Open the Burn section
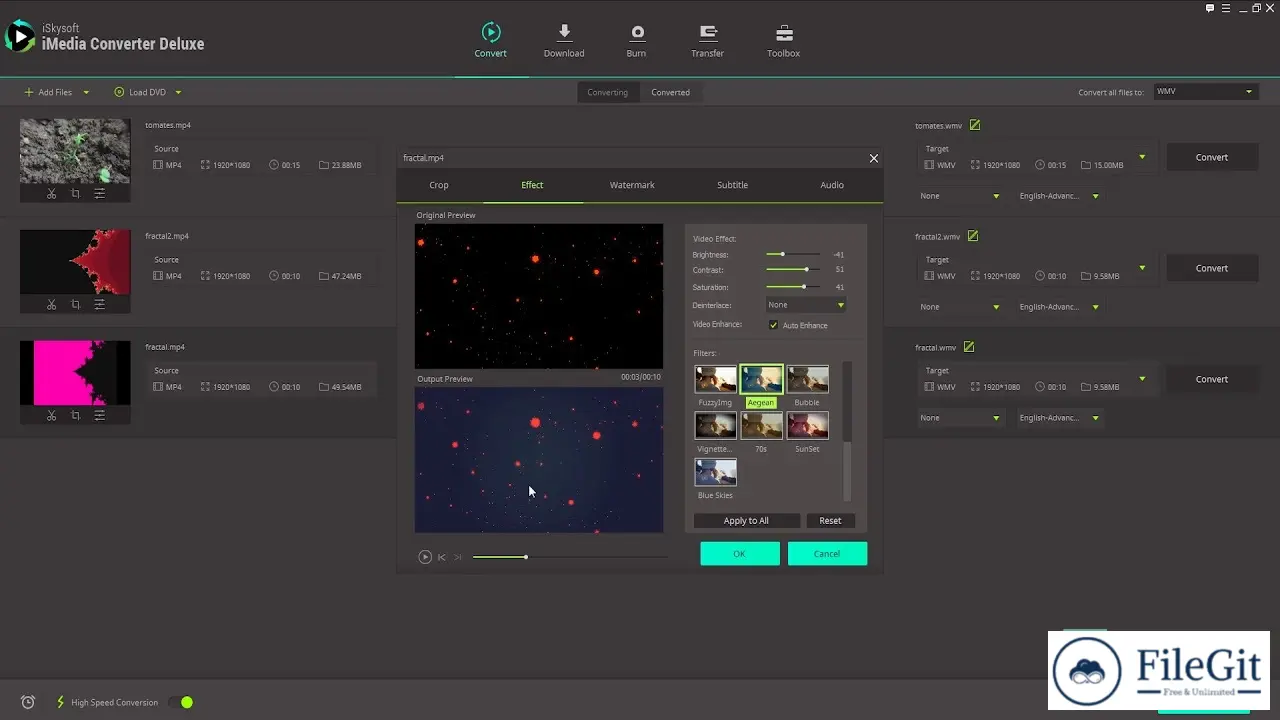Viewport: 1280px width, 720px height. [x=636, y=40]
